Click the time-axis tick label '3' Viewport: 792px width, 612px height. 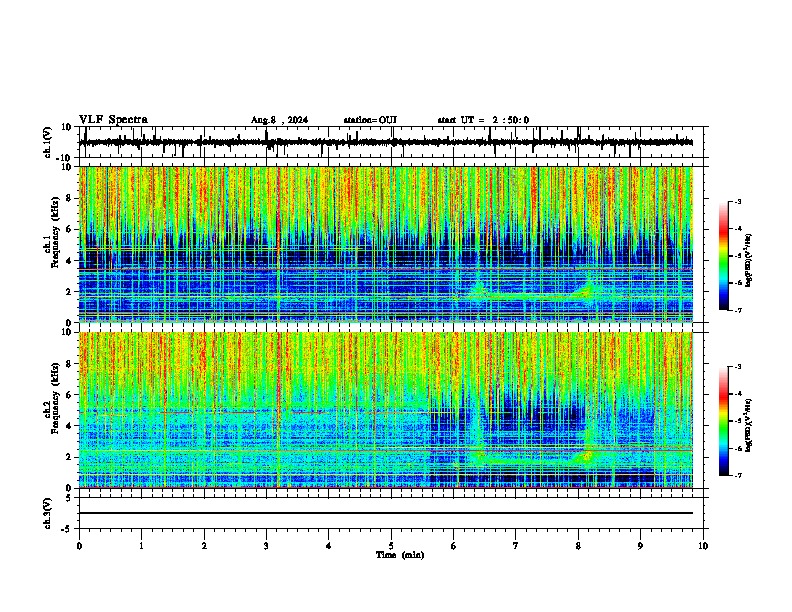(x=266, y=546)
